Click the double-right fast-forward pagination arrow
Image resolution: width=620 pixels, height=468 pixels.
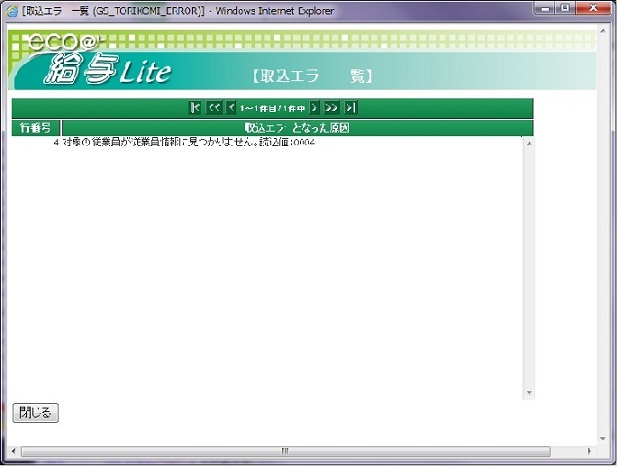point(332,108)
